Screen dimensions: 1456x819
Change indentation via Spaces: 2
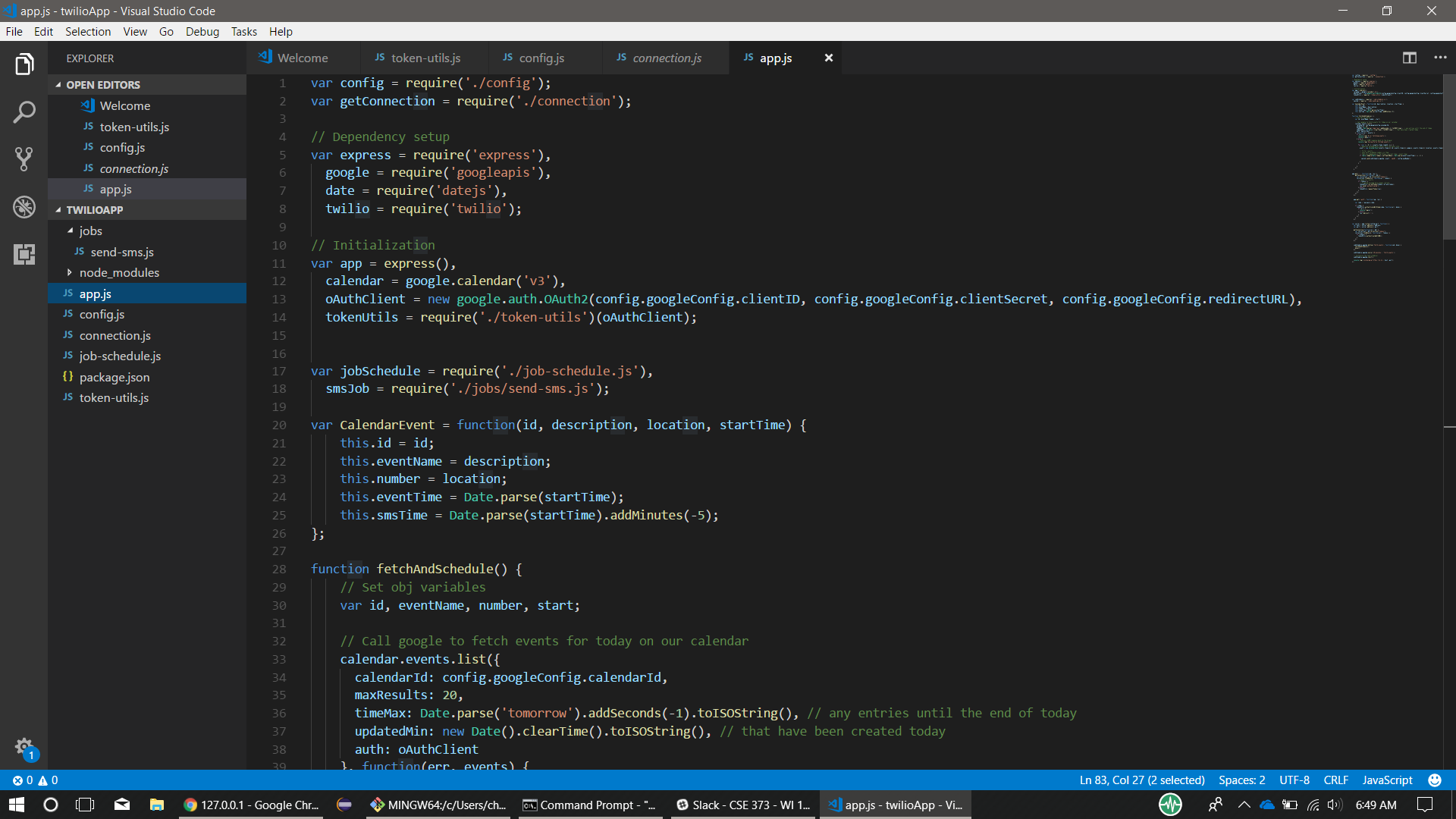[1241, 780]
